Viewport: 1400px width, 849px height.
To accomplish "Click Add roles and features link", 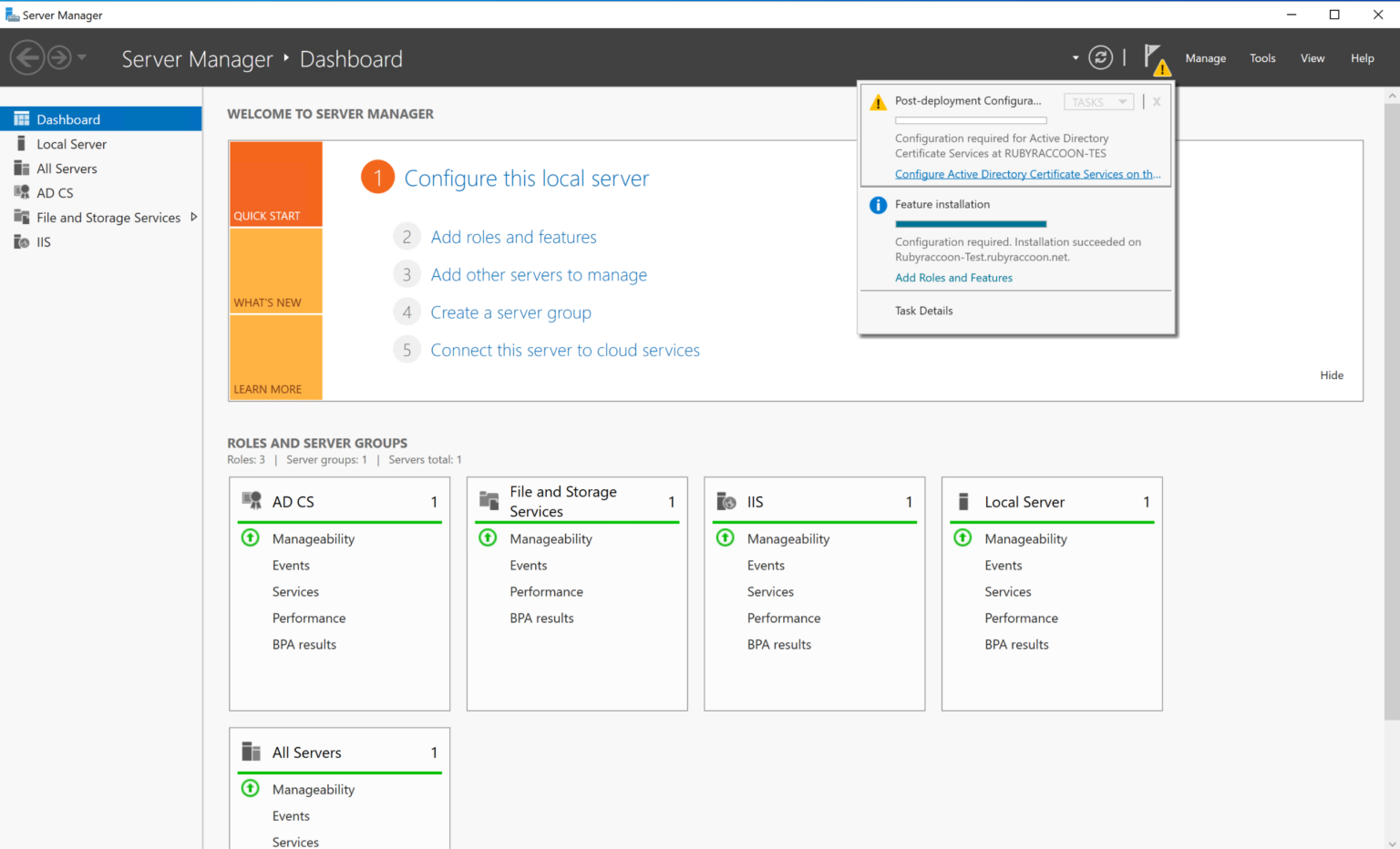I will tap(514, 237).
